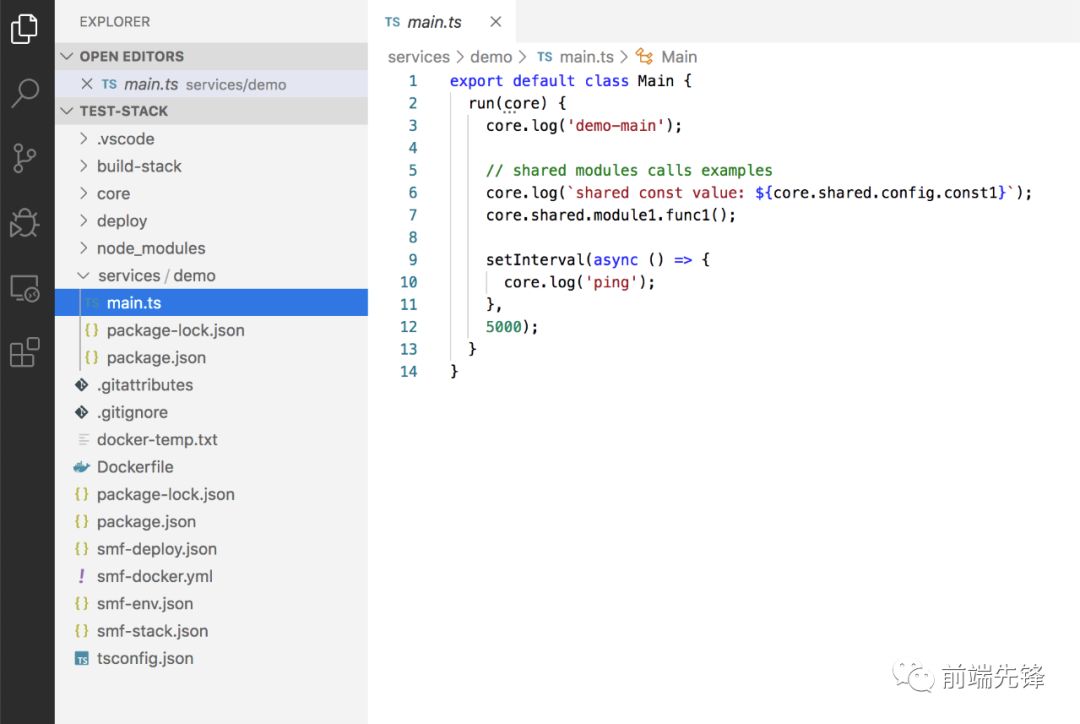The height and width of the screenshot is (724, 1080).
Task: Open the Extensions view icon
Action: point(24,352)
